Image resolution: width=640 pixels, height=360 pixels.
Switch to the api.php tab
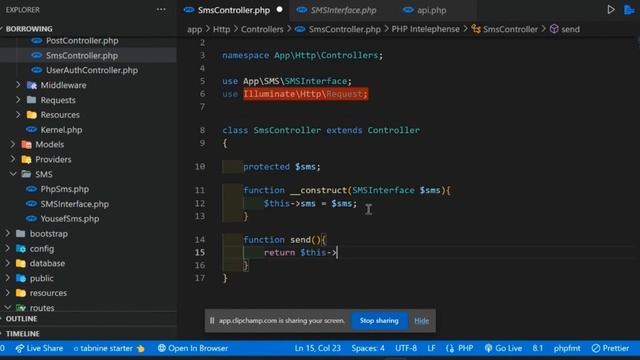point(431,10)
